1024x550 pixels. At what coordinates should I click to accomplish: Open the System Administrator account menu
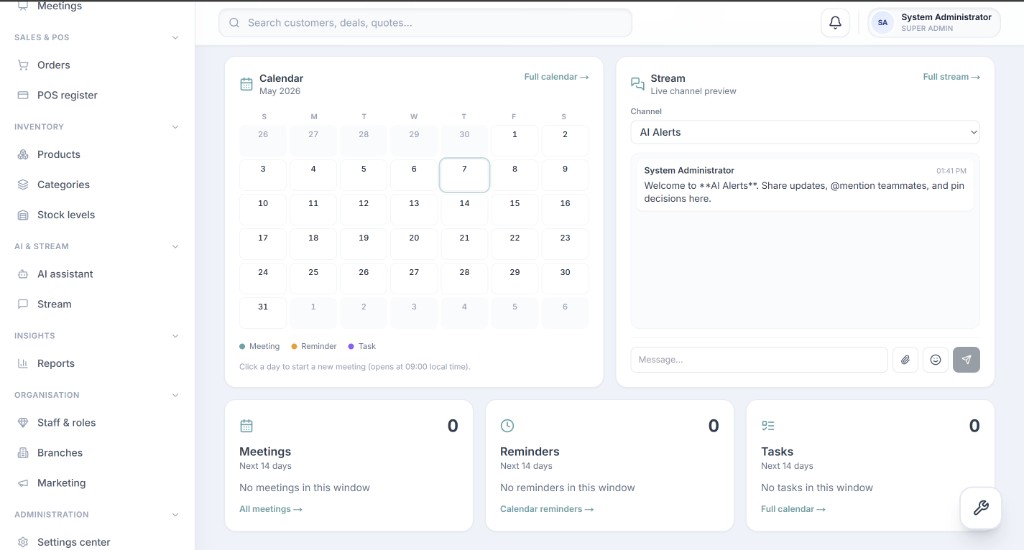coord(934,23)
